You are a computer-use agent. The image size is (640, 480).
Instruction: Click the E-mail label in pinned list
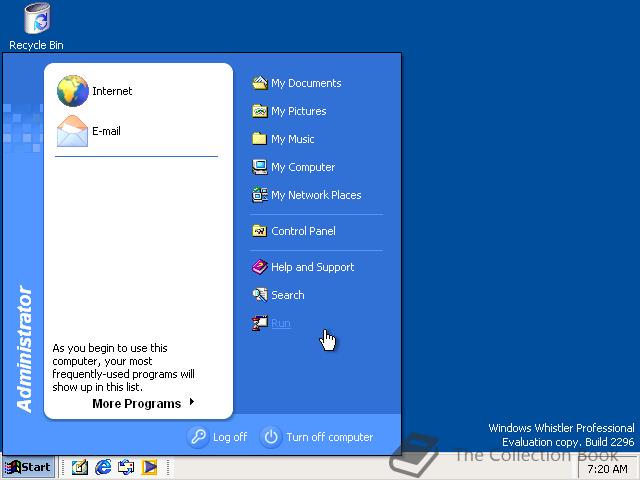tap(107, 131)
